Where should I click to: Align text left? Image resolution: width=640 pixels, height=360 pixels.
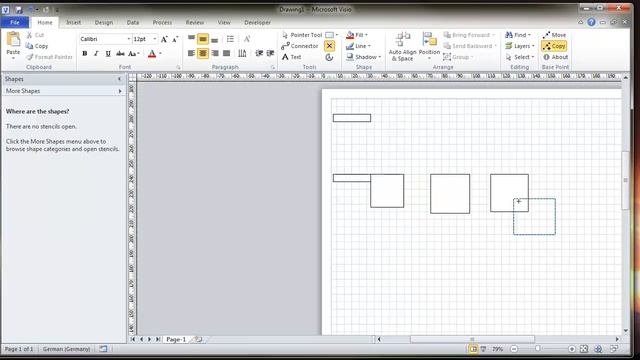pos(191,53)
